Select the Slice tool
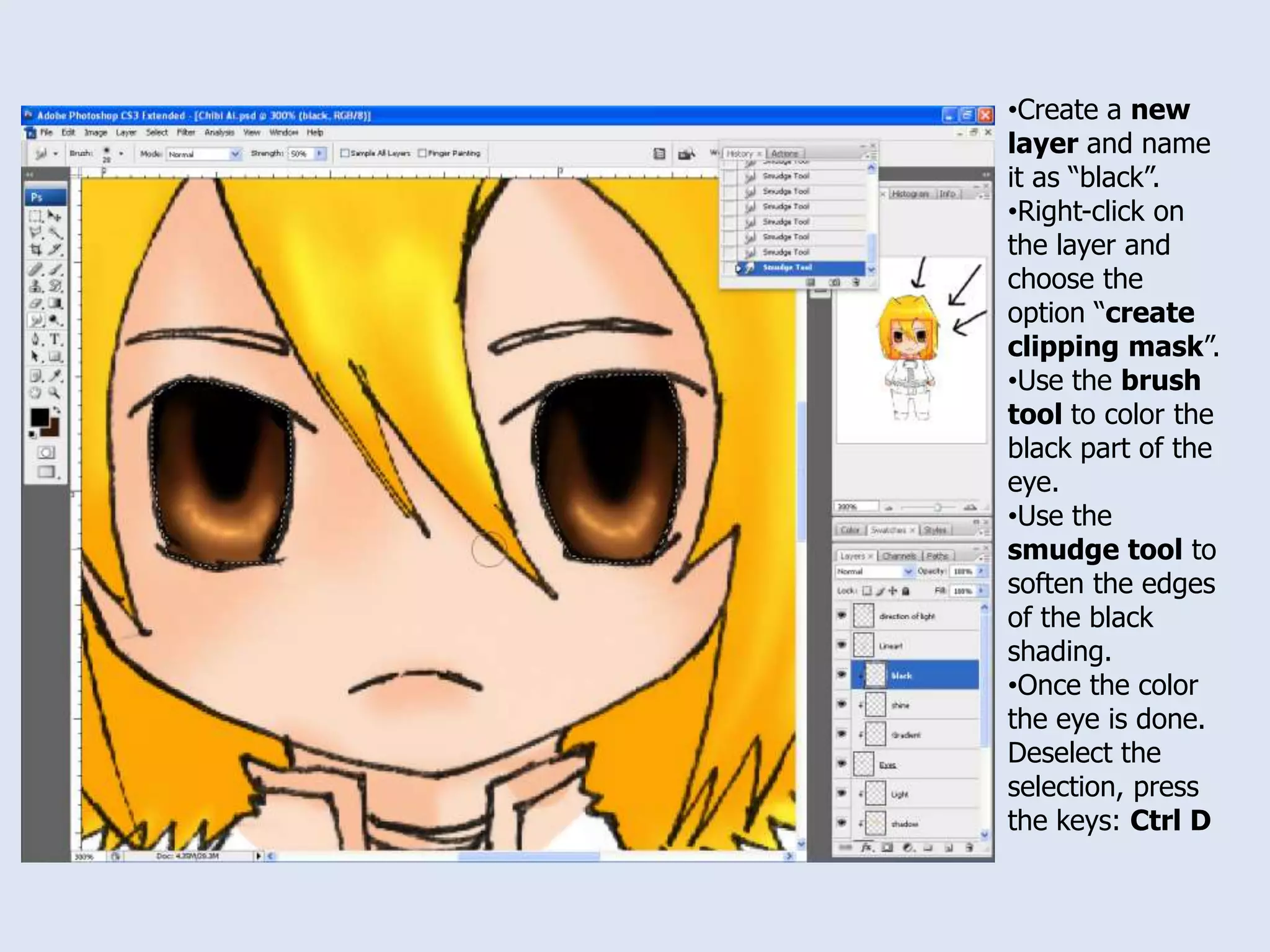The image size is (1270, 952). [55, 250]
